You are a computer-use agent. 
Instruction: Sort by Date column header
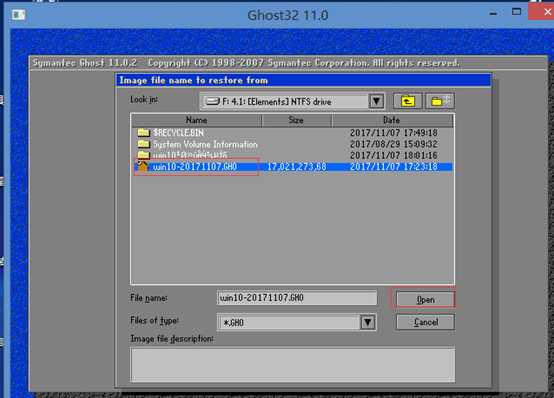pyautogui.click(x=392, y=120)
